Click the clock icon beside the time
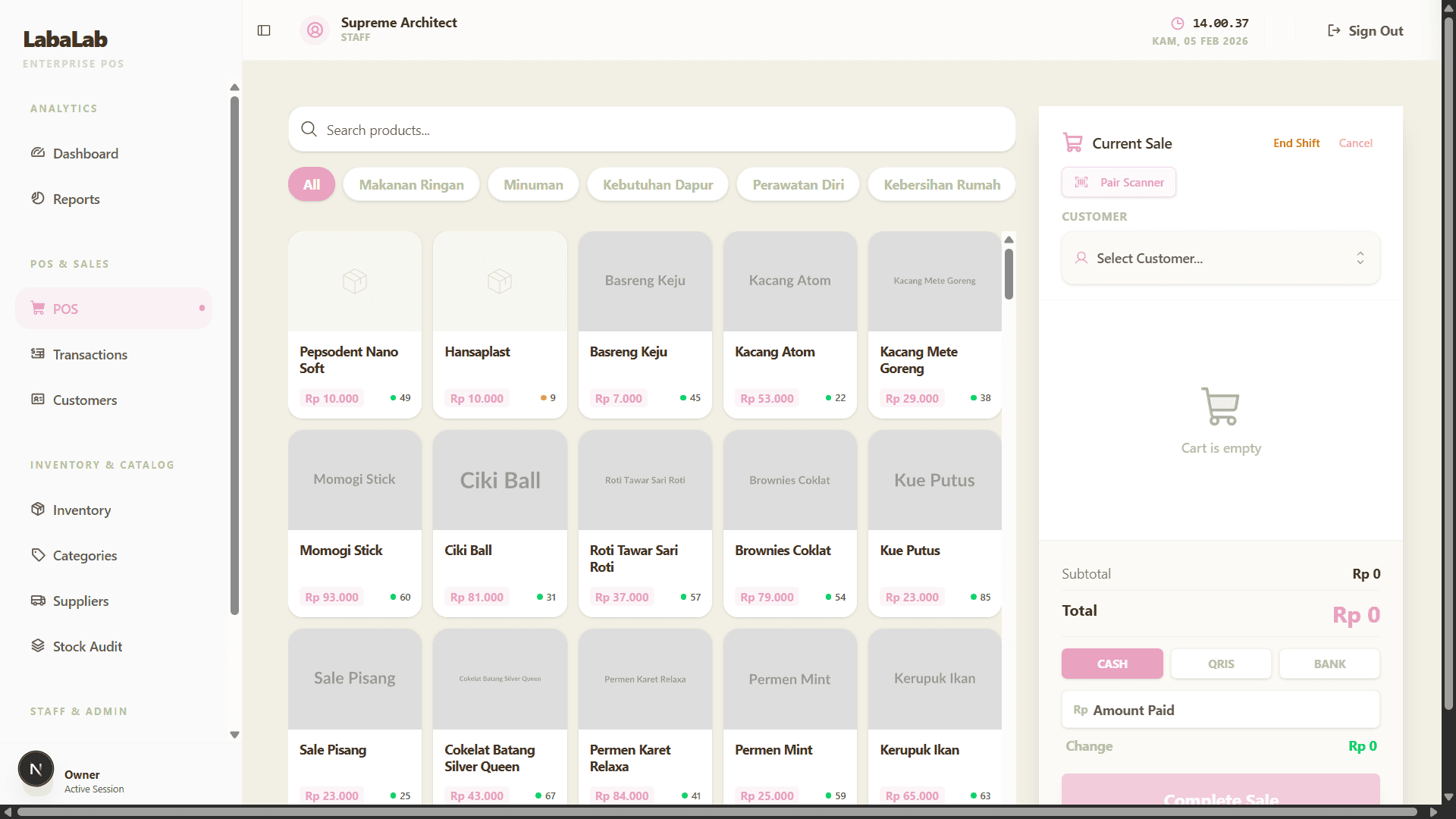Image resolution: width=1456 pixels, height=819 pixels. (x=1177, y=24)
